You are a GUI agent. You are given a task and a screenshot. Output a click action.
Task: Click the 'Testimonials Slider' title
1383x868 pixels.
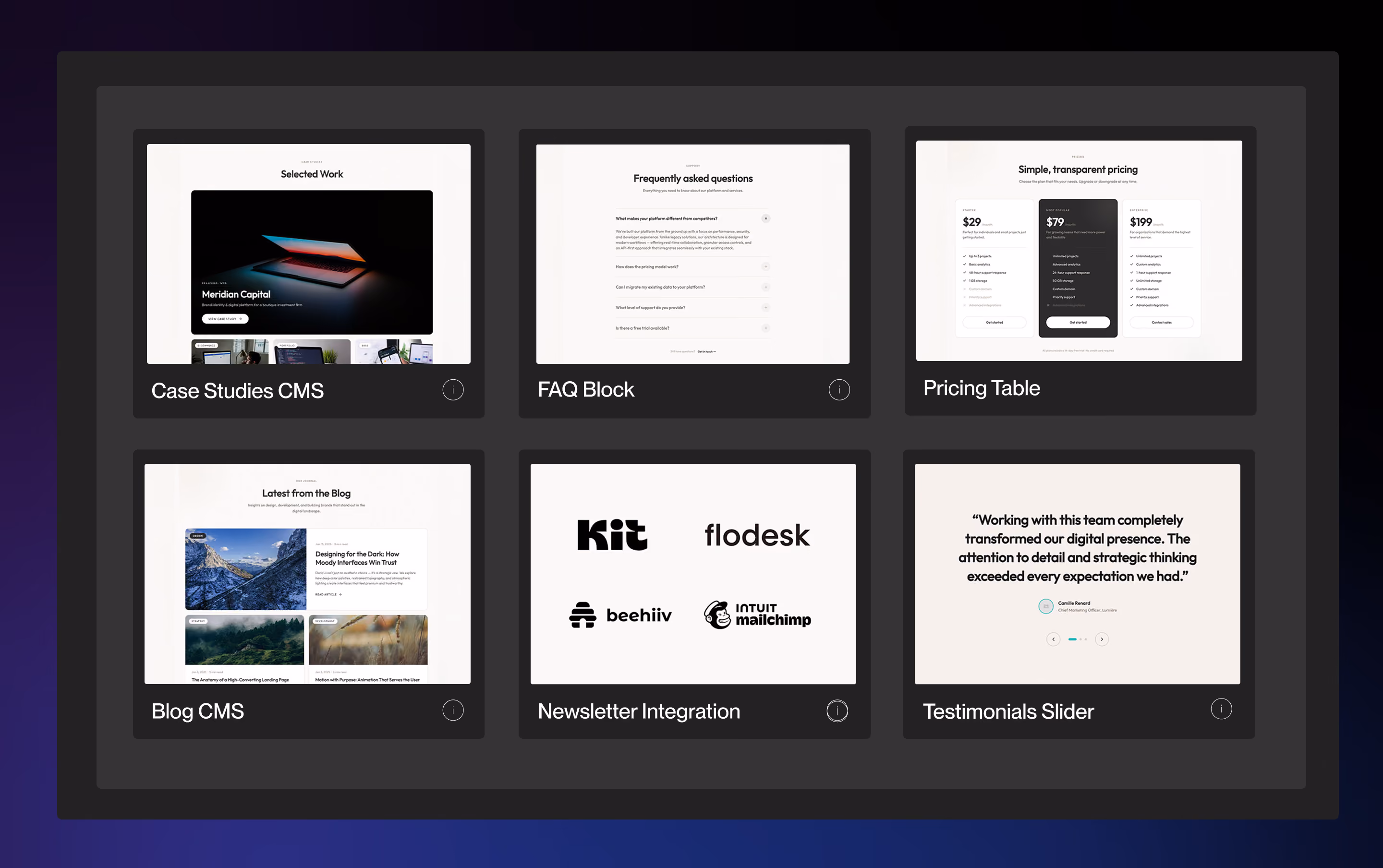pos(1008,711)
